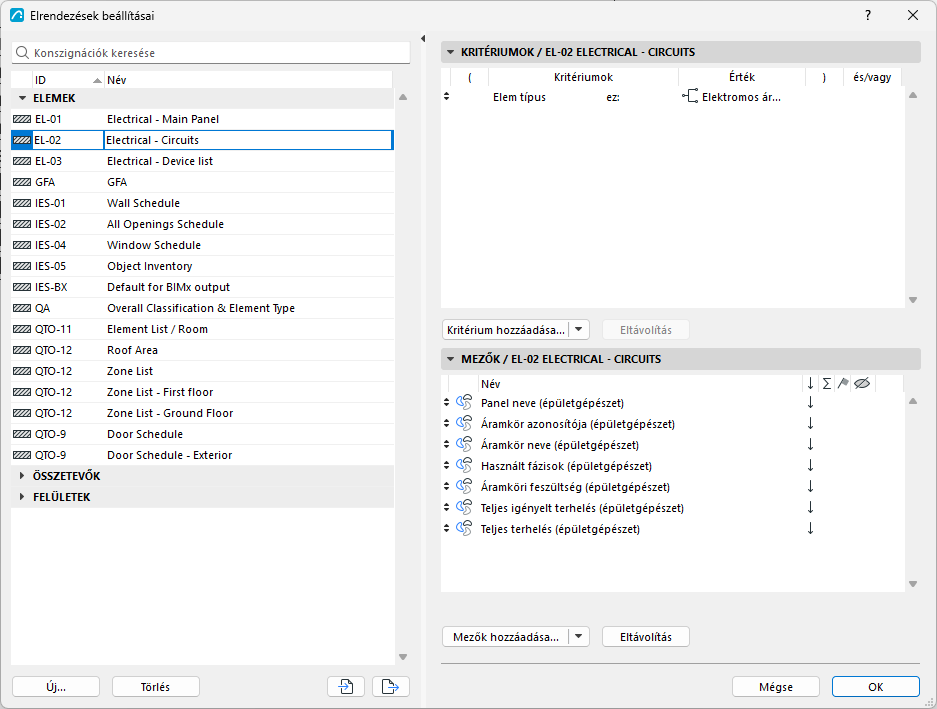Screen dimensions: 937x709
Task: Click the import scheme icon button
Action: click(x=346, y=686)
